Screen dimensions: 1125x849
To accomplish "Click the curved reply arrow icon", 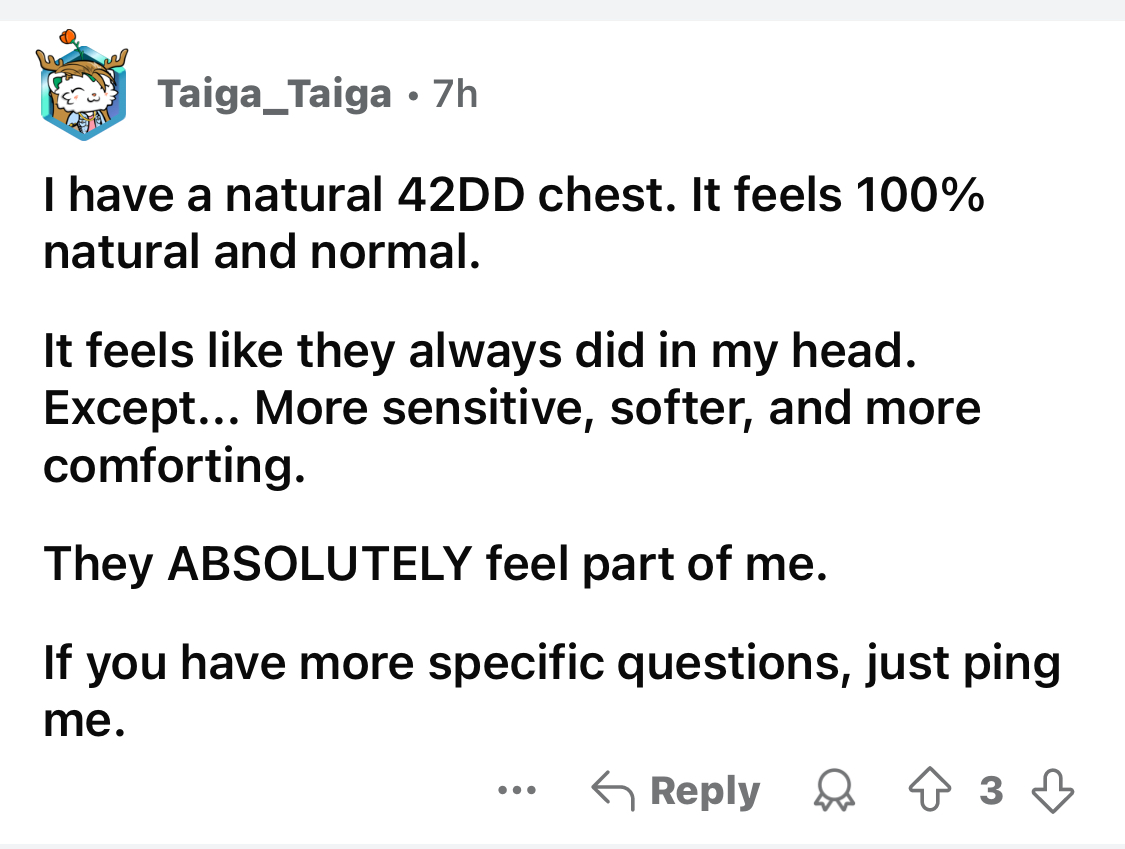I will point(612,791).
